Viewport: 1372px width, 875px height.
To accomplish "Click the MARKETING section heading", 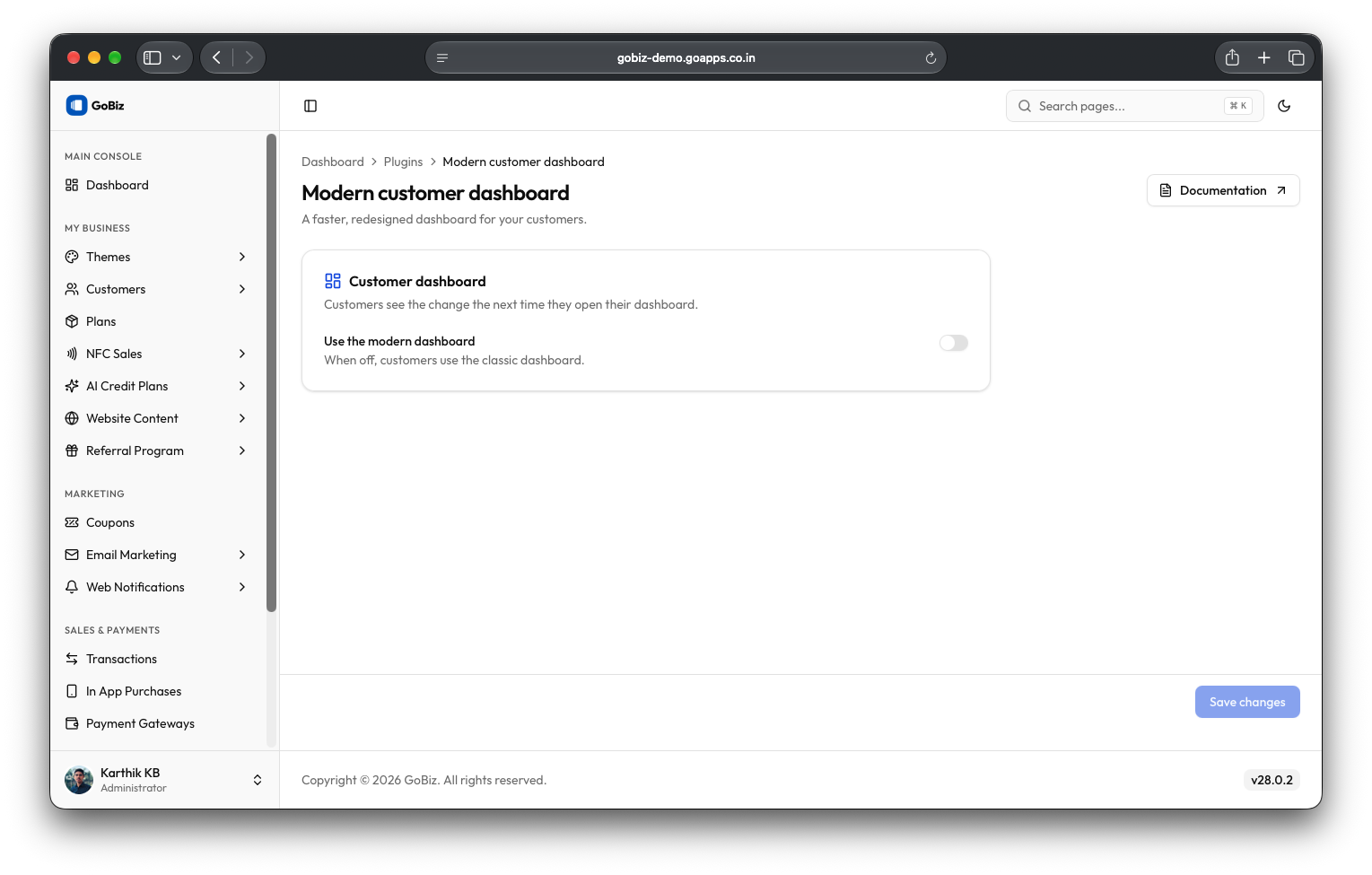I will coord(94,494).
